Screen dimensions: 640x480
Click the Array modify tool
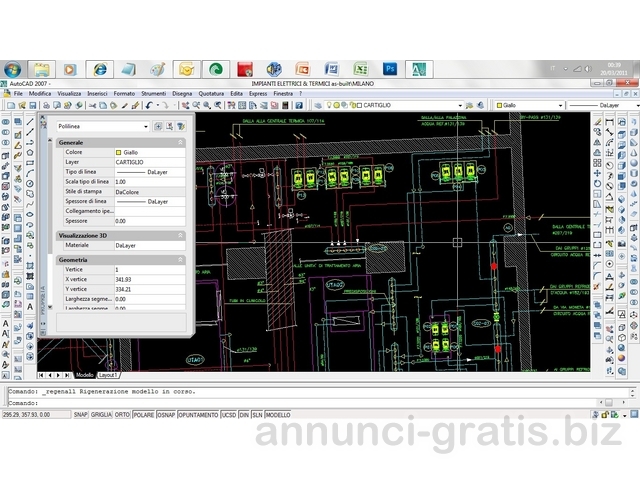[598, 163]
